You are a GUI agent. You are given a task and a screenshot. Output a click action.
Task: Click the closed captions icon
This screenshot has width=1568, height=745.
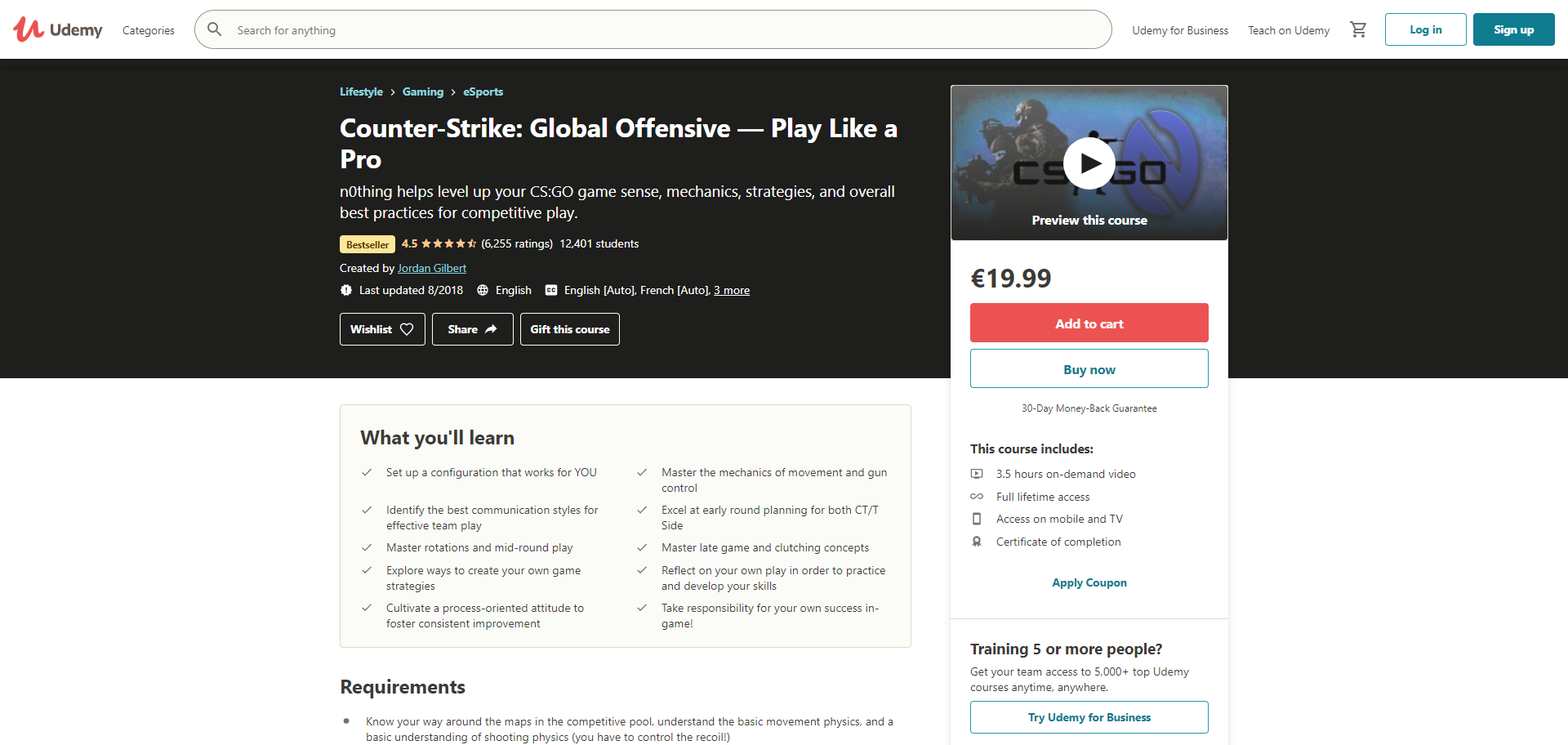(x=551, y=290)
